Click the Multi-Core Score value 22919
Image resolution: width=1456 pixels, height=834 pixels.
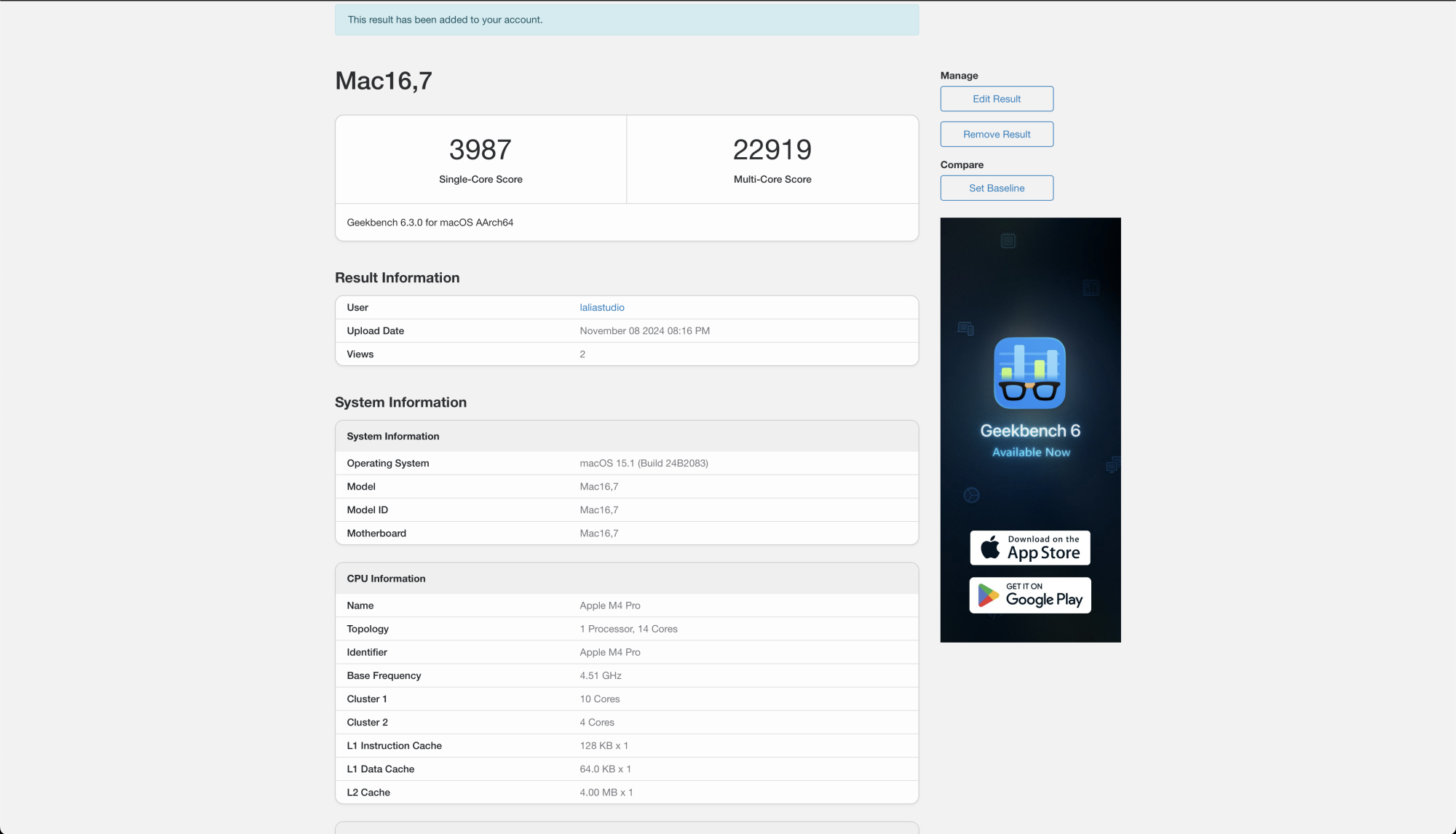[772, 150]
